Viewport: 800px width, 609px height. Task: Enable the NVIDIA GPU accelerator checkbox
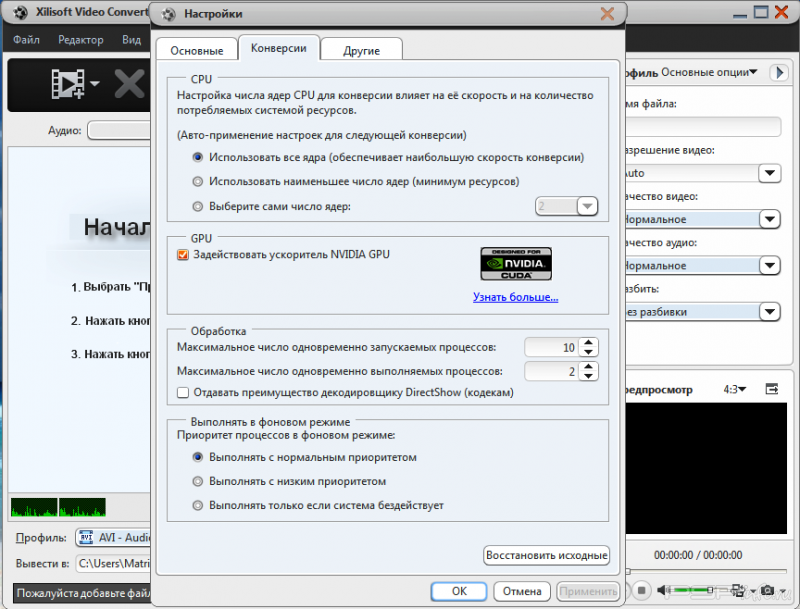[182, 255]
